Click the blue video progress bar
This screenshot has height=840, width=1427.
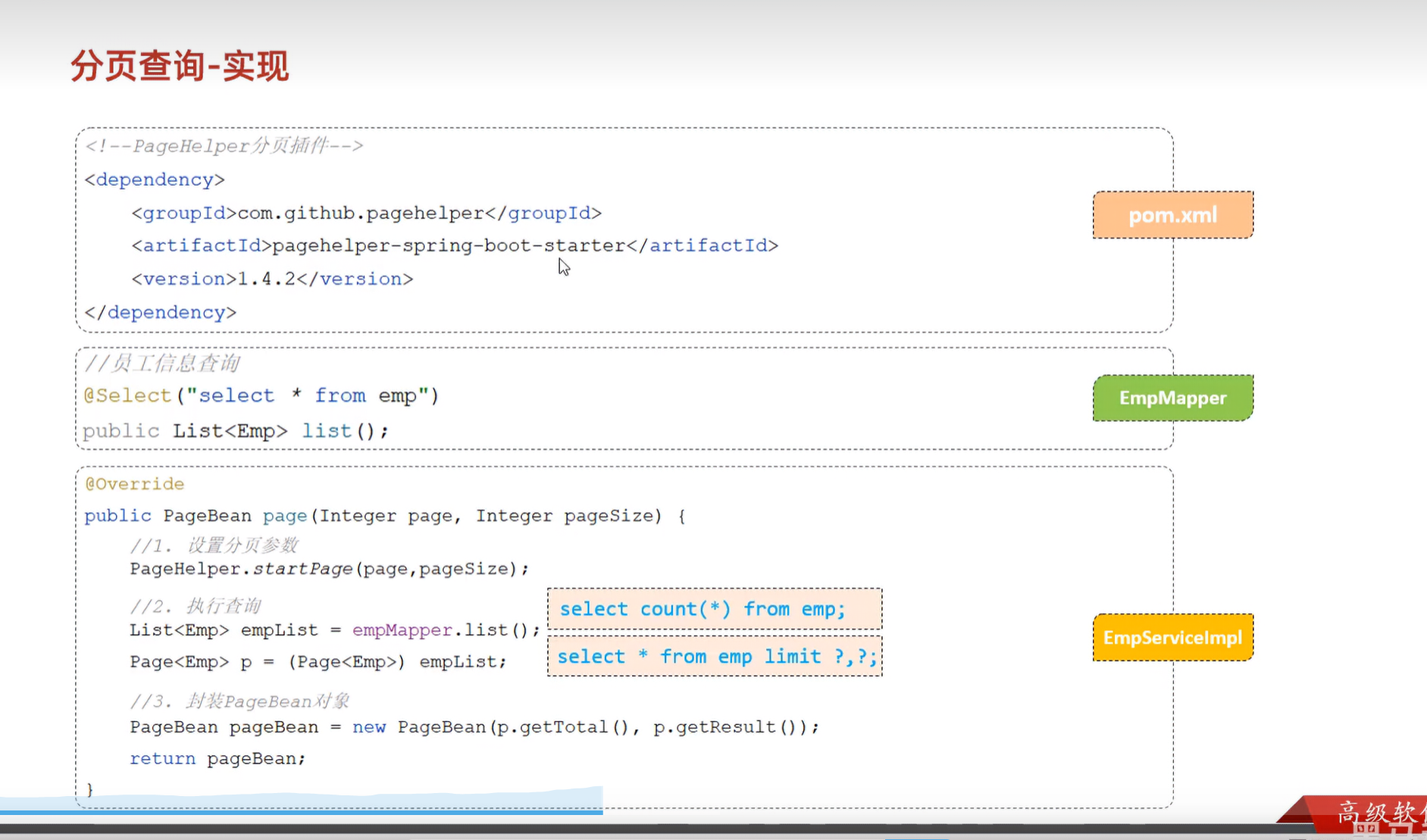302,812
